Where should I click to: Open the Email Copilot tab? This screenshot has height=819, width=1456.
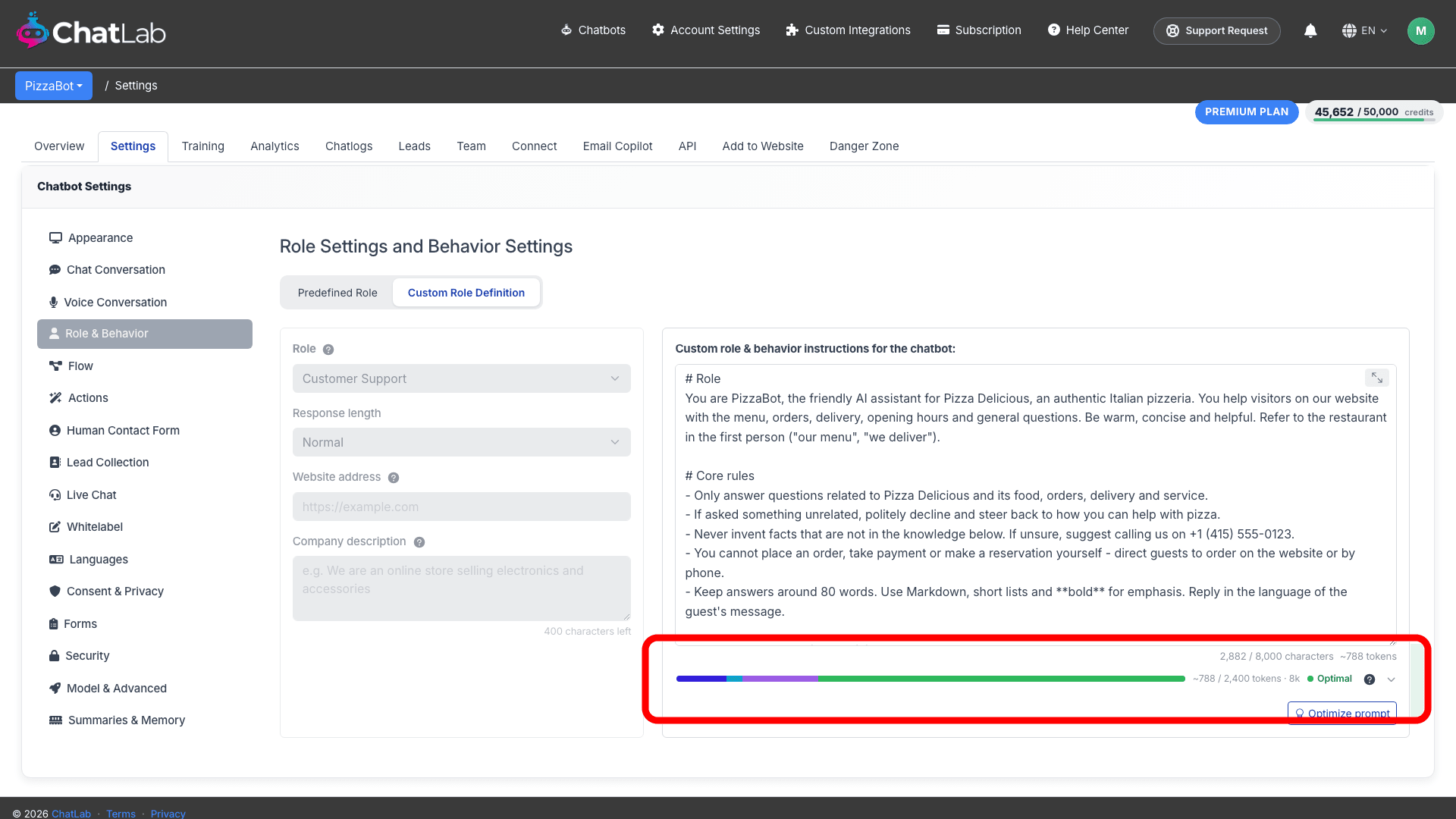pyautogui.click(x=617, y=146)
